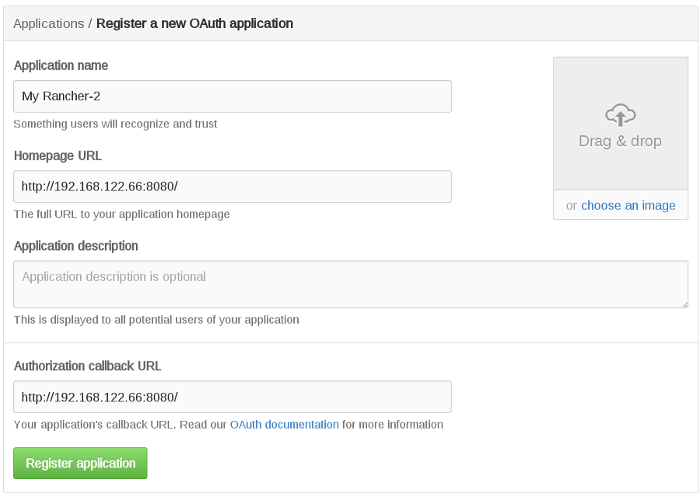Click the green Register application button

coord(80,463)
